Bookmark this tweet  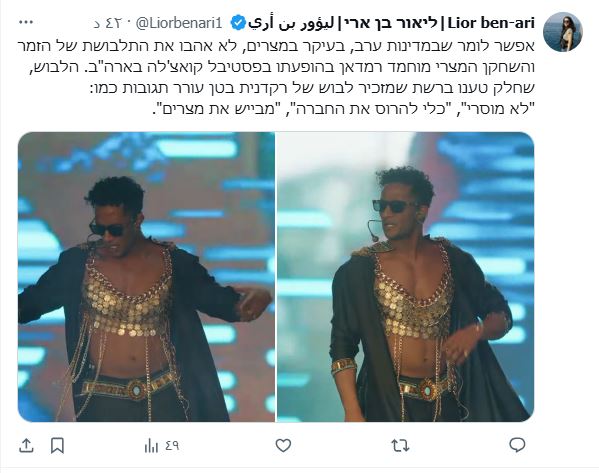[x=57, y=445]
